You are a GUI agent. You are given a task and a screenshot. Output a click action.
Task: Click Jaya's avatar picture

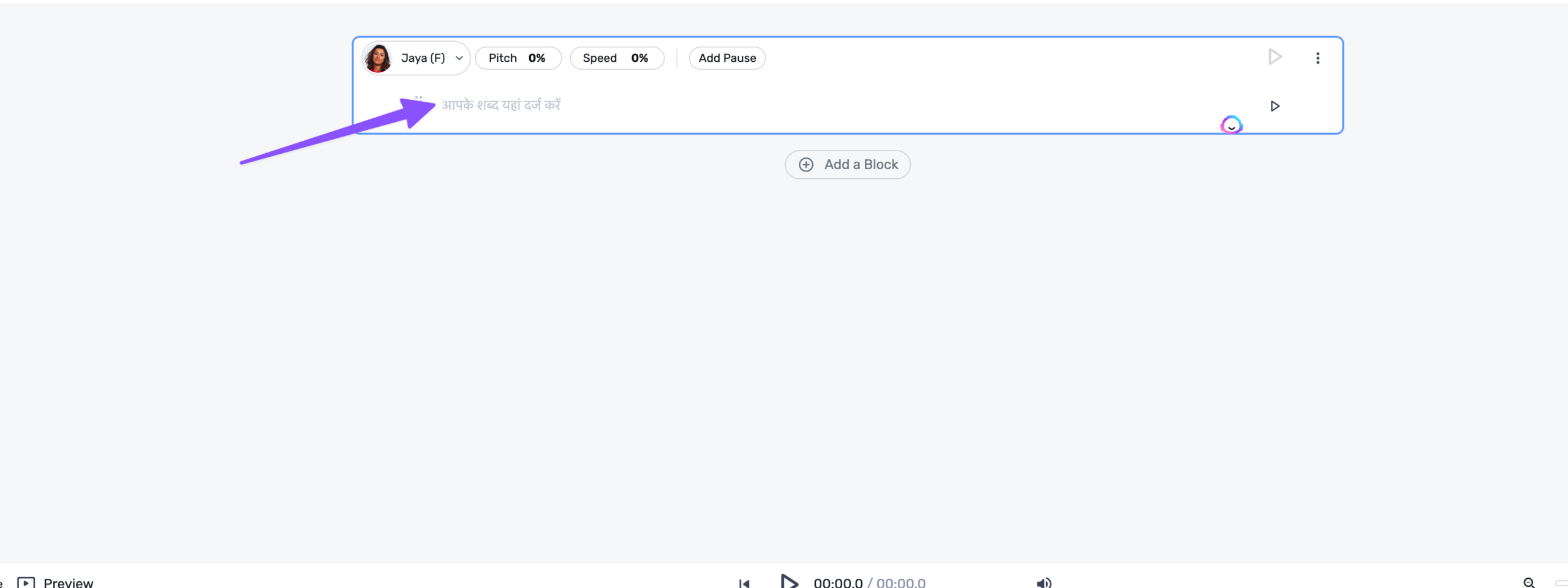(378, 58)
